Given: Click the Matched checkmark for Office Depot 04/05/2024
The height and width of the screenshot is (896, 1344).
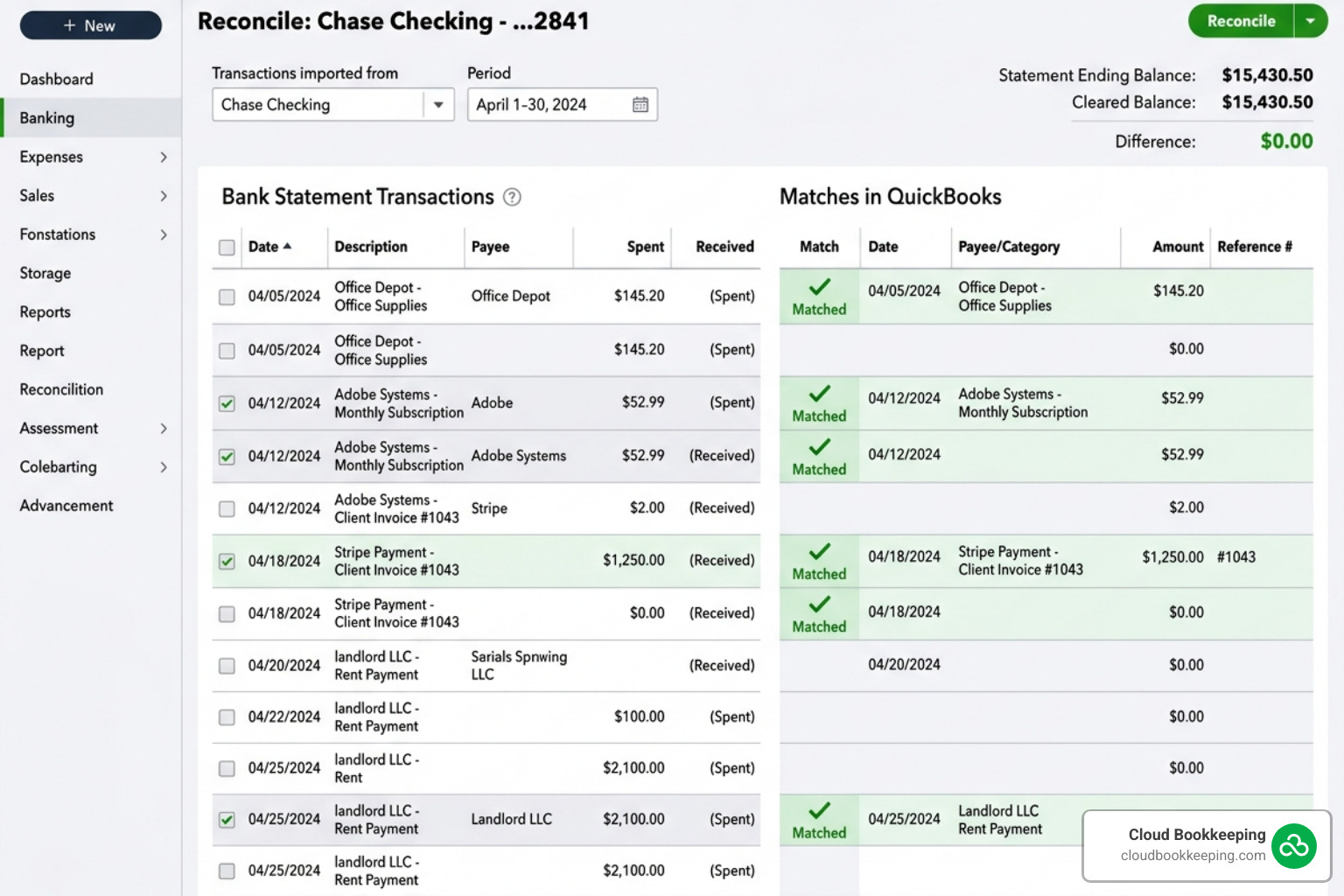Looking at the screenshot, I should tap(820, 286).
